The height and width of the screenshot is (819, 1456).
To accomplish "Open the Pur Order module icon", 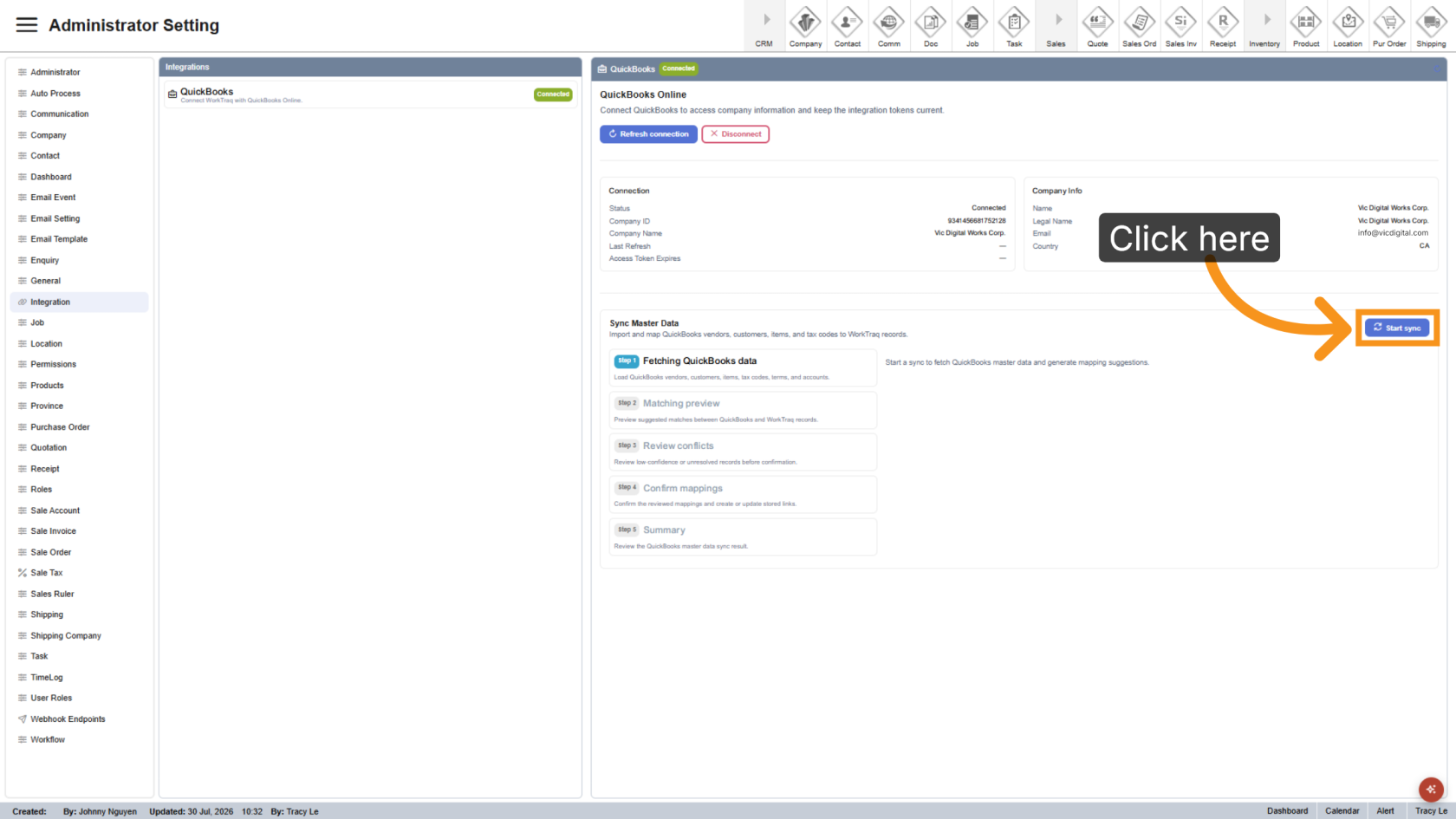I will (x=1389, y=26).
